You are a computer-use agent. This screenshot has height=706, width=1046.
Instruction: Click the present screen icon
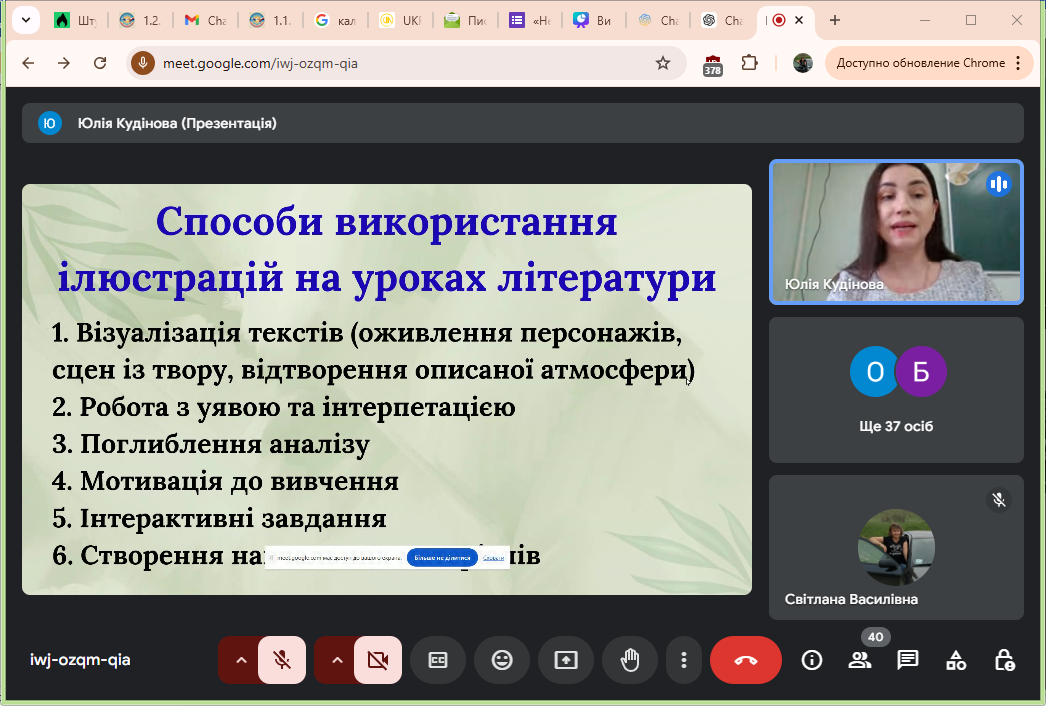click(x=566, y=660)
